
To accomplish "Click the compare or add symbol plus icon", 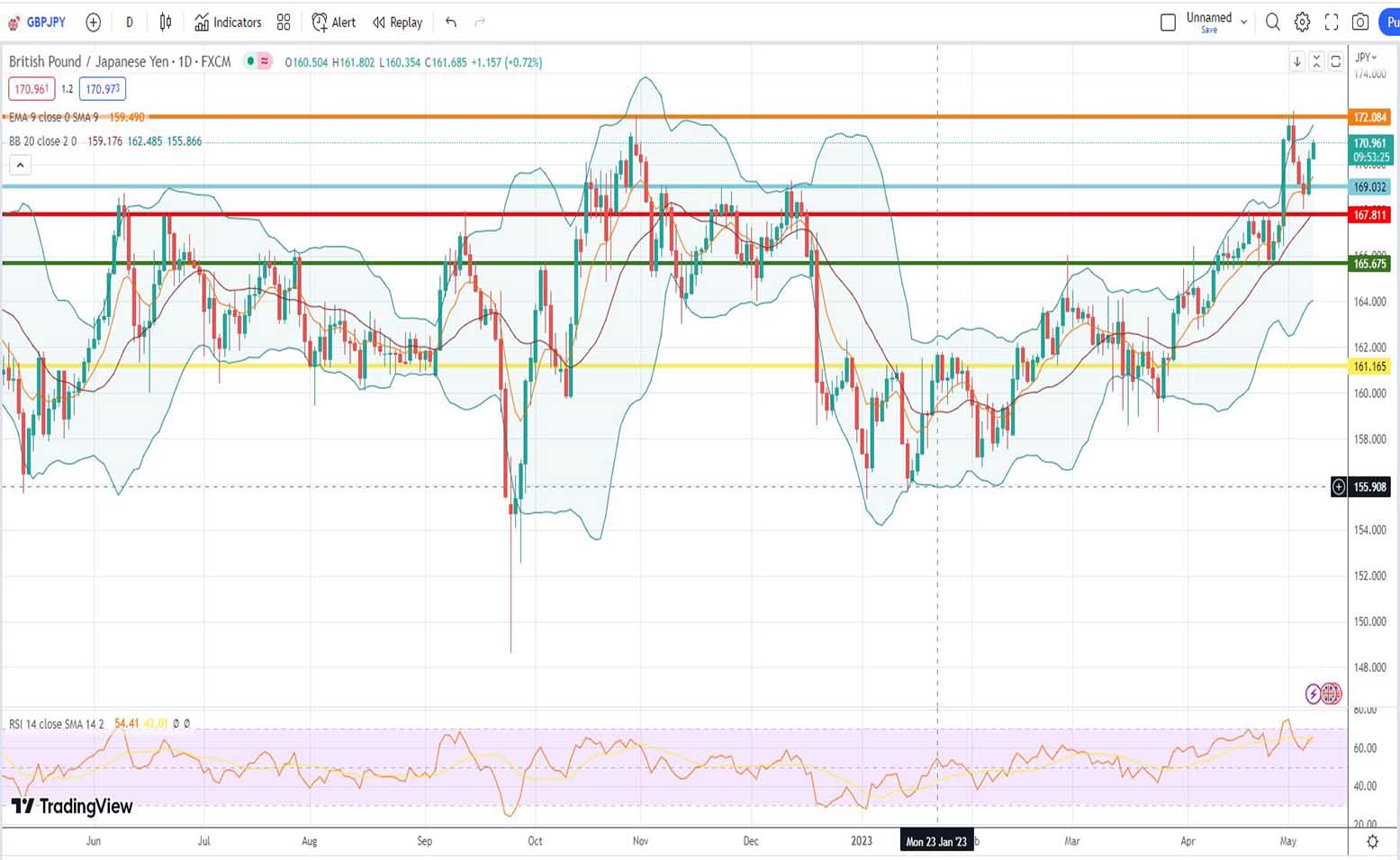I will [93, 23].
